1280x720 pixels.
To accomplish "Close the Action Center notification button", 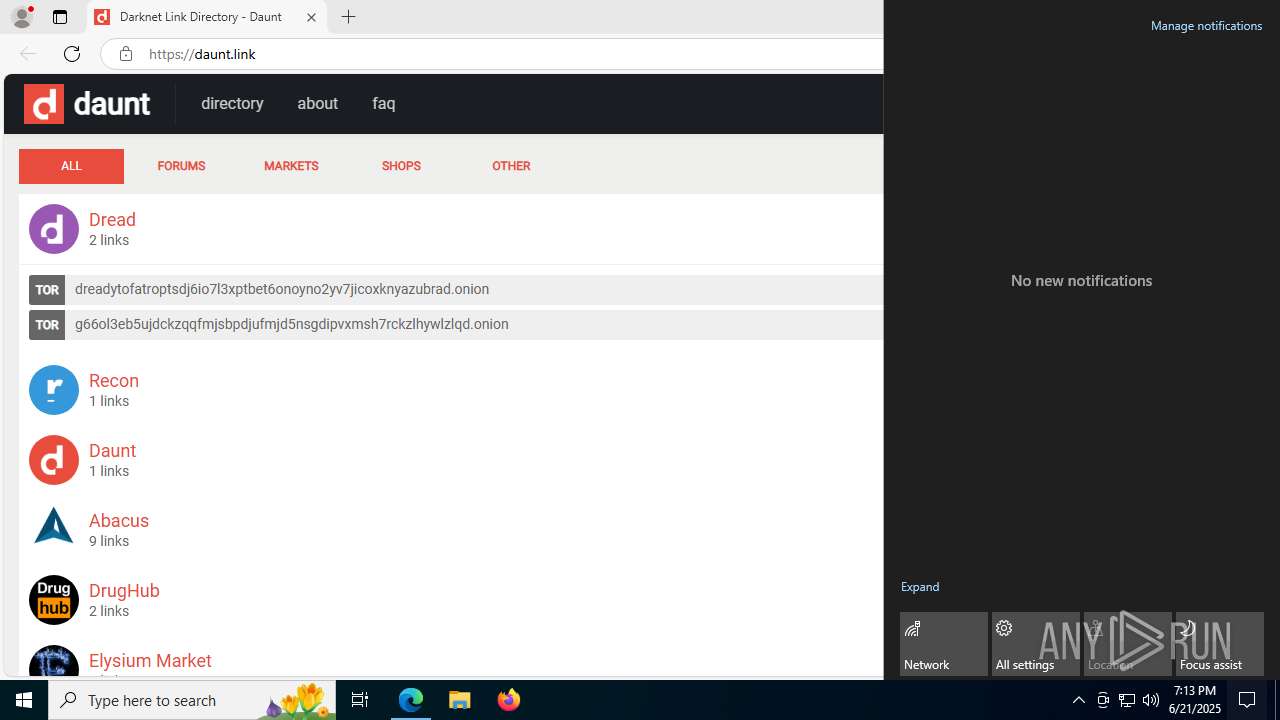I will [x=1248, y=700].
